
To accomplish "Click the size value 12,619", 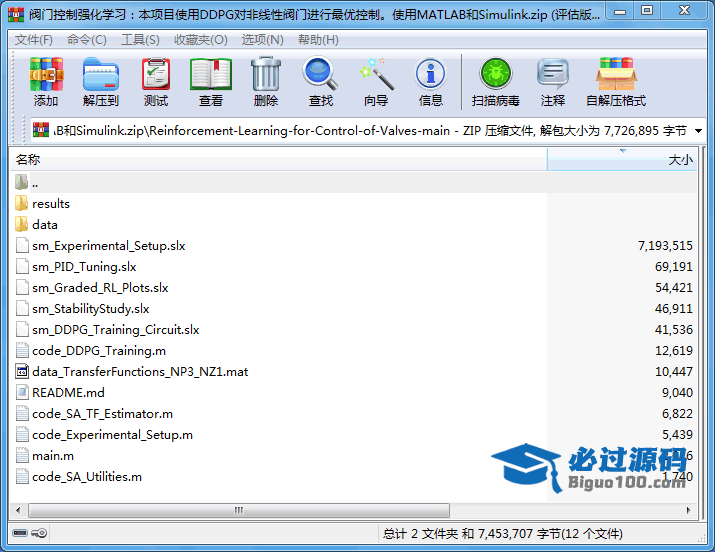I will coord(674,351).
